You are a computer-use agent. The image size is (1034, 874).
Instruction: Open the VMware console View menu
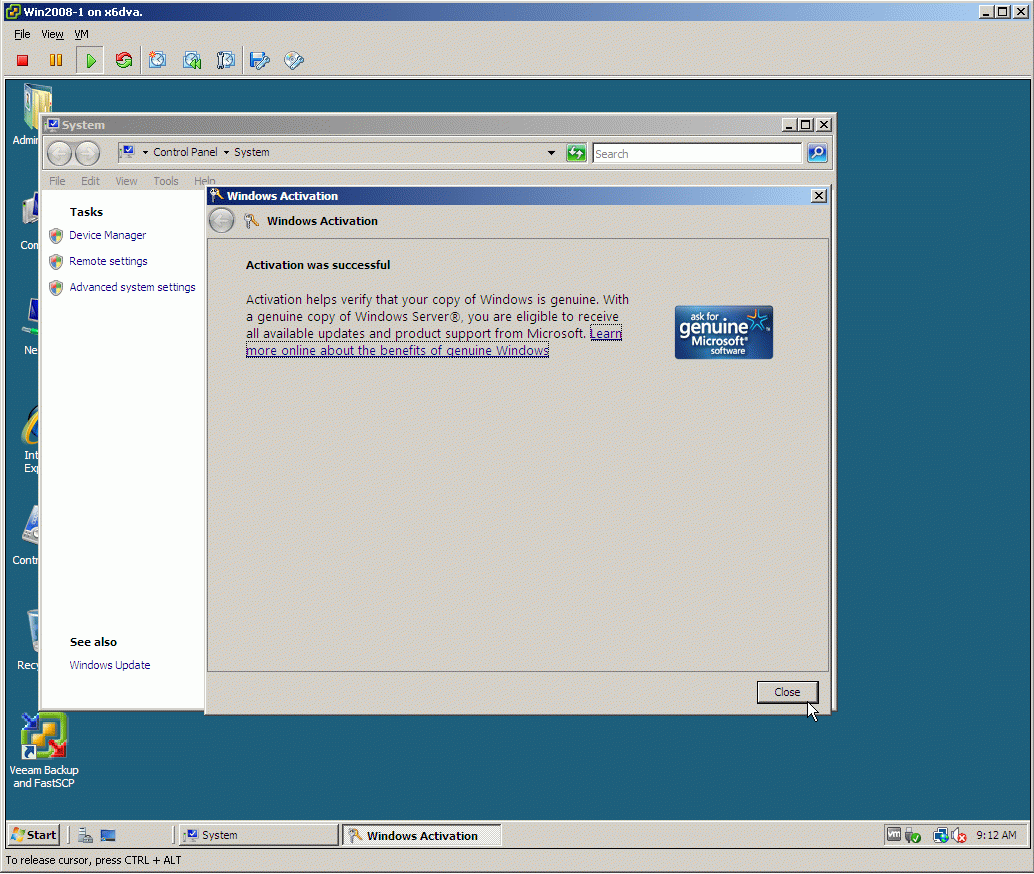(52, 34)
